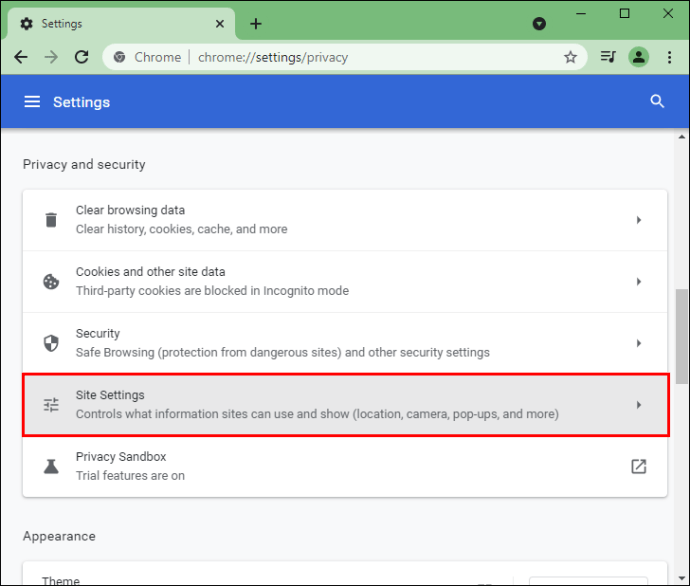Expand the Site Settings row arrow
Image resolution: width=690 pixels, height=586 pixels.
639,405
